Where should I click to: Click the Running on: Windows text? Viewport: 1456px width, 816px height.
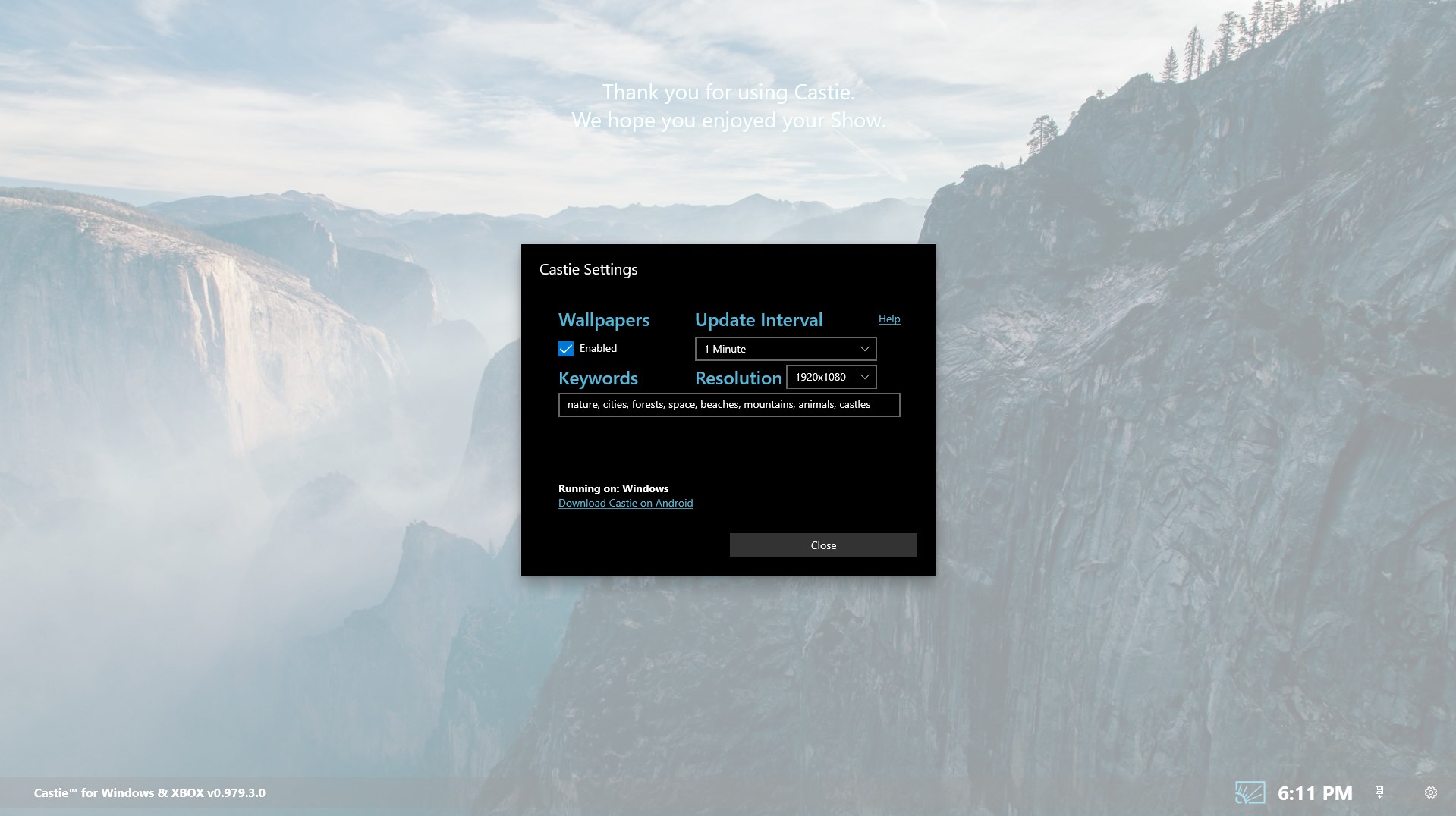(613, 488)
